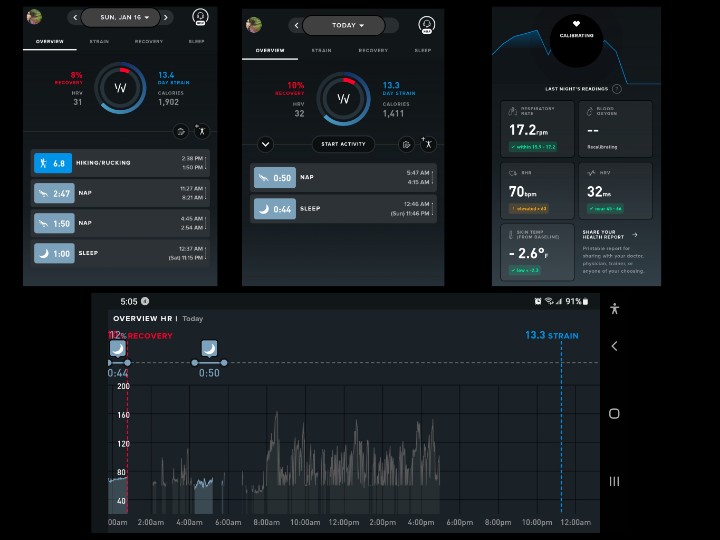Select Overview tab on Sun, Jan 16 screen

click(50, 42)
